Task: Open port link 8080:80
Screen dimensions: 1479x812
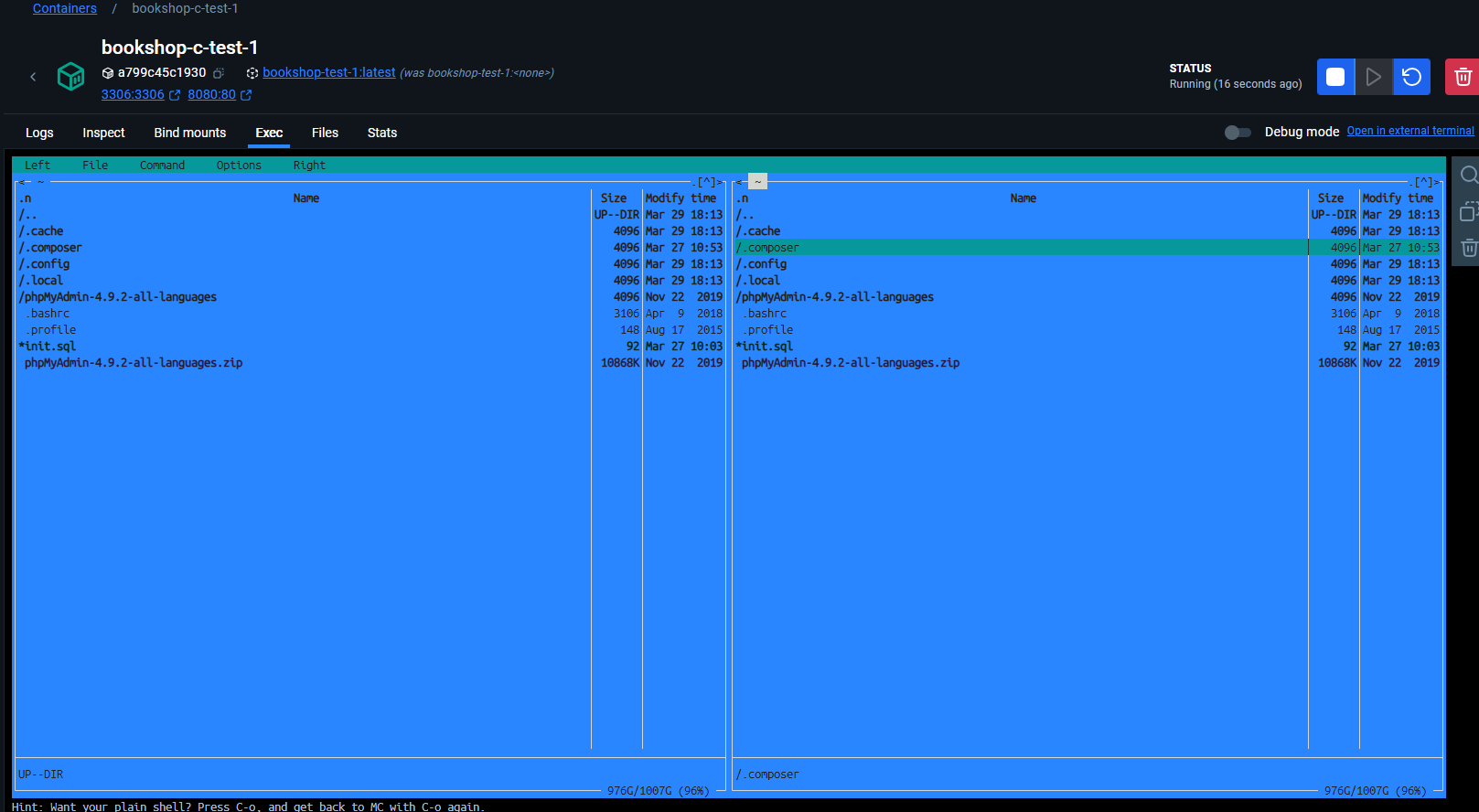Action: pos(211,94)
